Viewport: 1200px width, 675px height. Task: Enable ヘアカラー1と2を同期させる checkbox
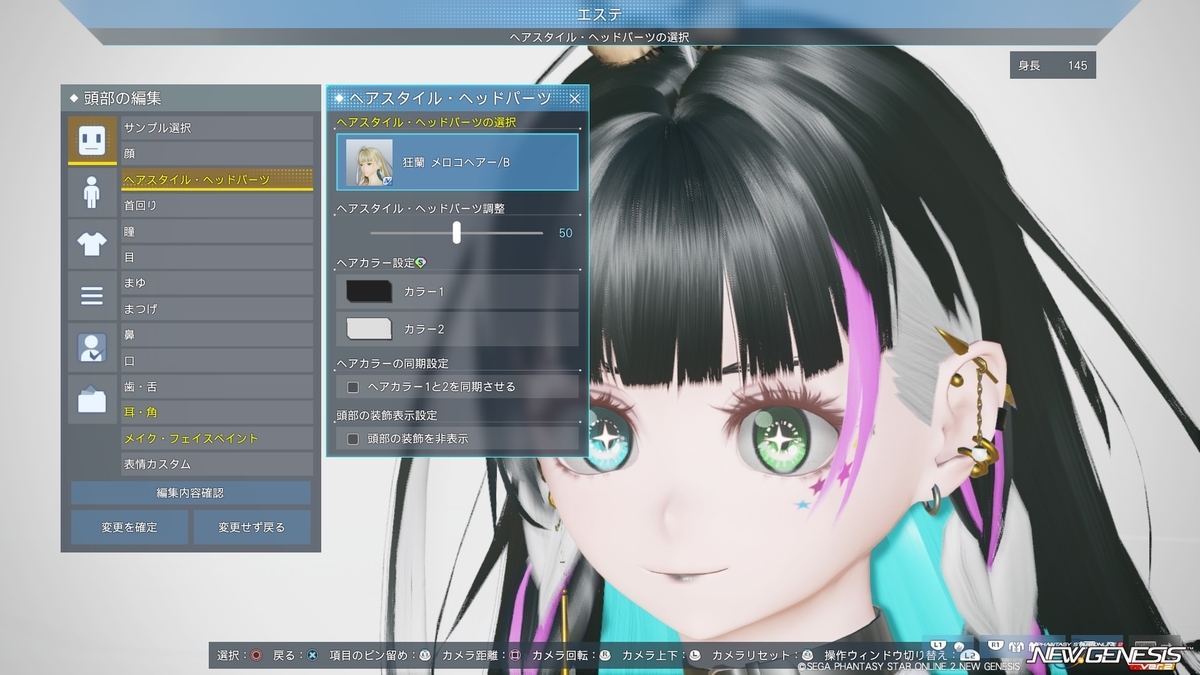[353, 386]
